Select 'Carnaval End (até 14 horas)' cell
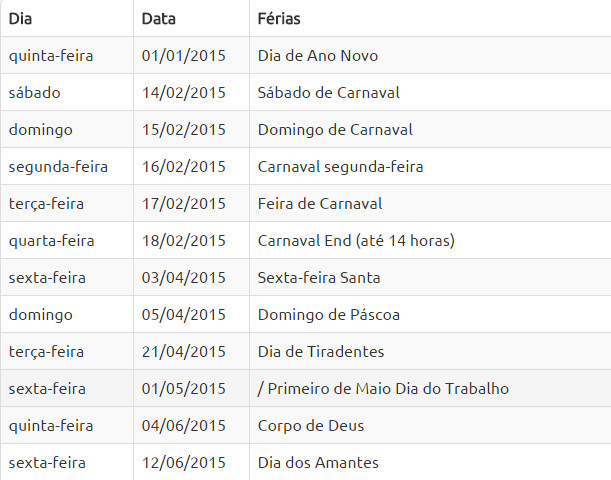The width and height of the screenshot is (611, 480). click(x=356, y=241)
